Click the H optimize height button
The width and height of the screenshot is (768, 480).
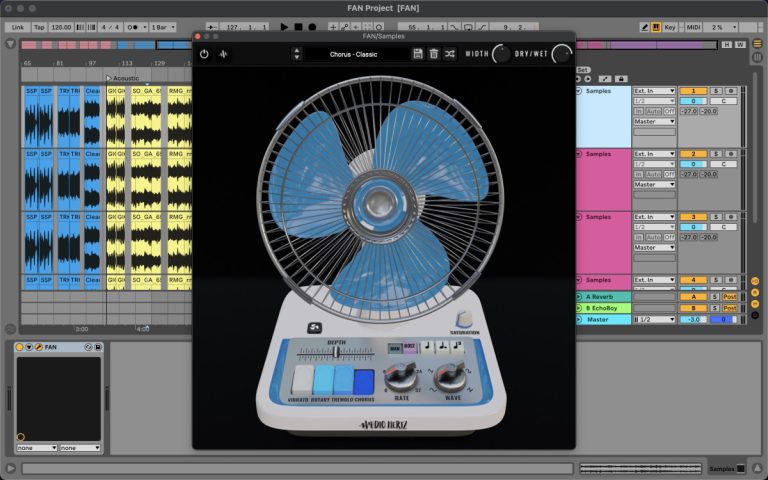727,45
